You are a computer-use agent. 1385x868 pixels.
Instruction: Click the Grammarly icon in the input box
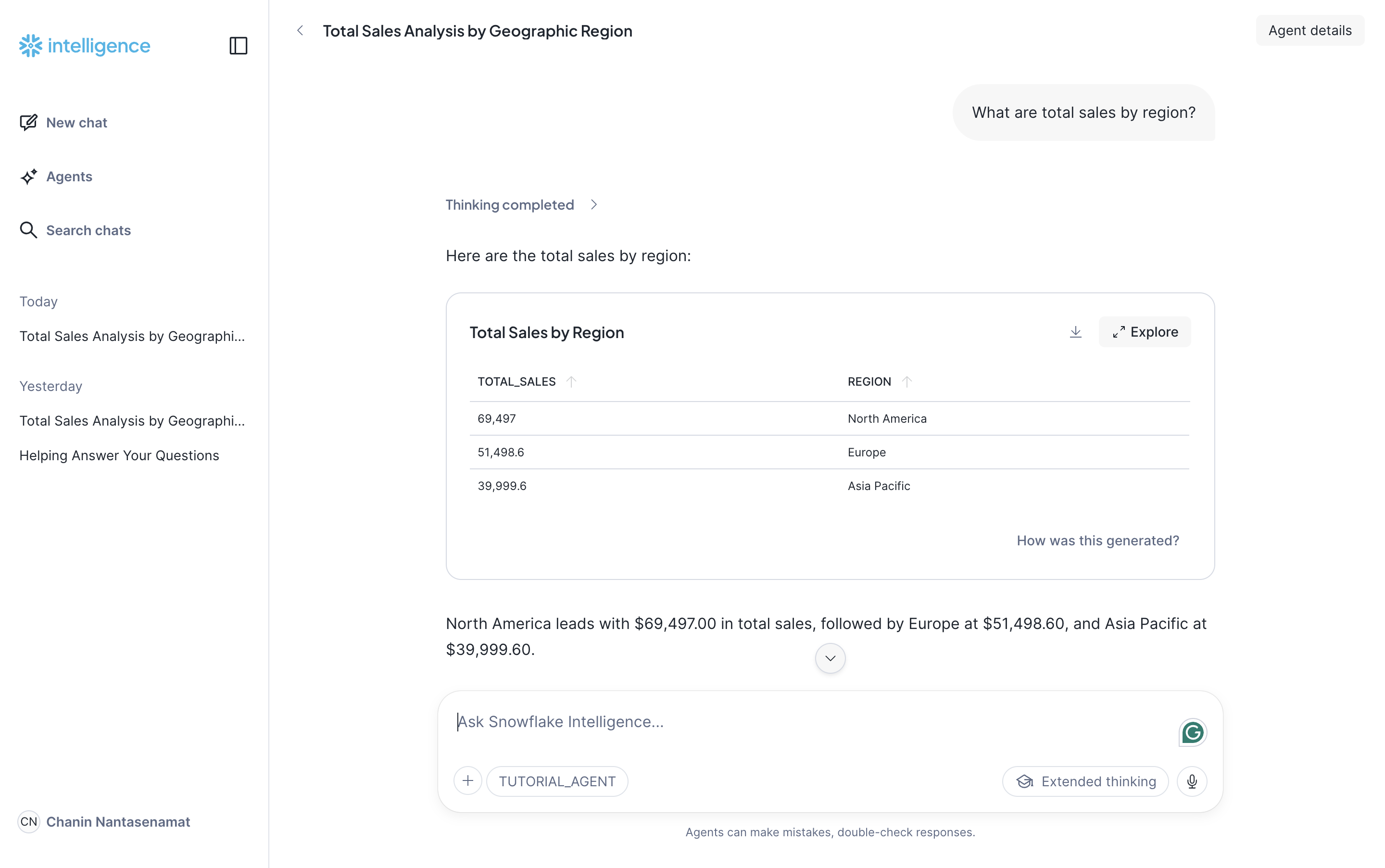click(1192, 732)
